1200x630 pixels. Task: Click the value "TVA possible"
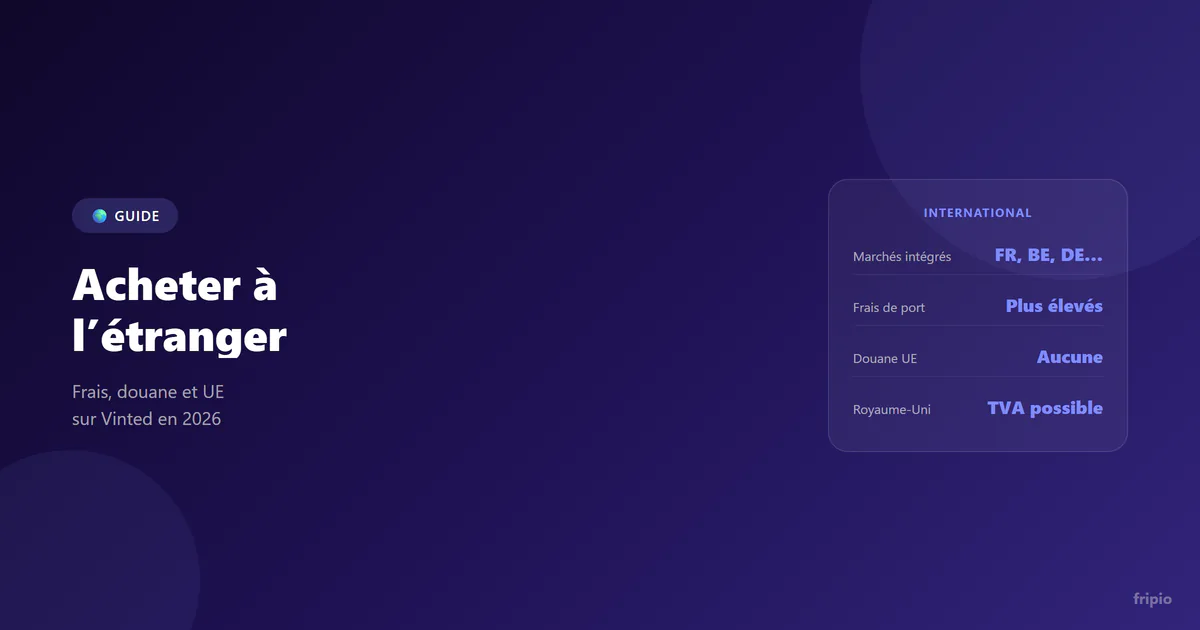1045,408
